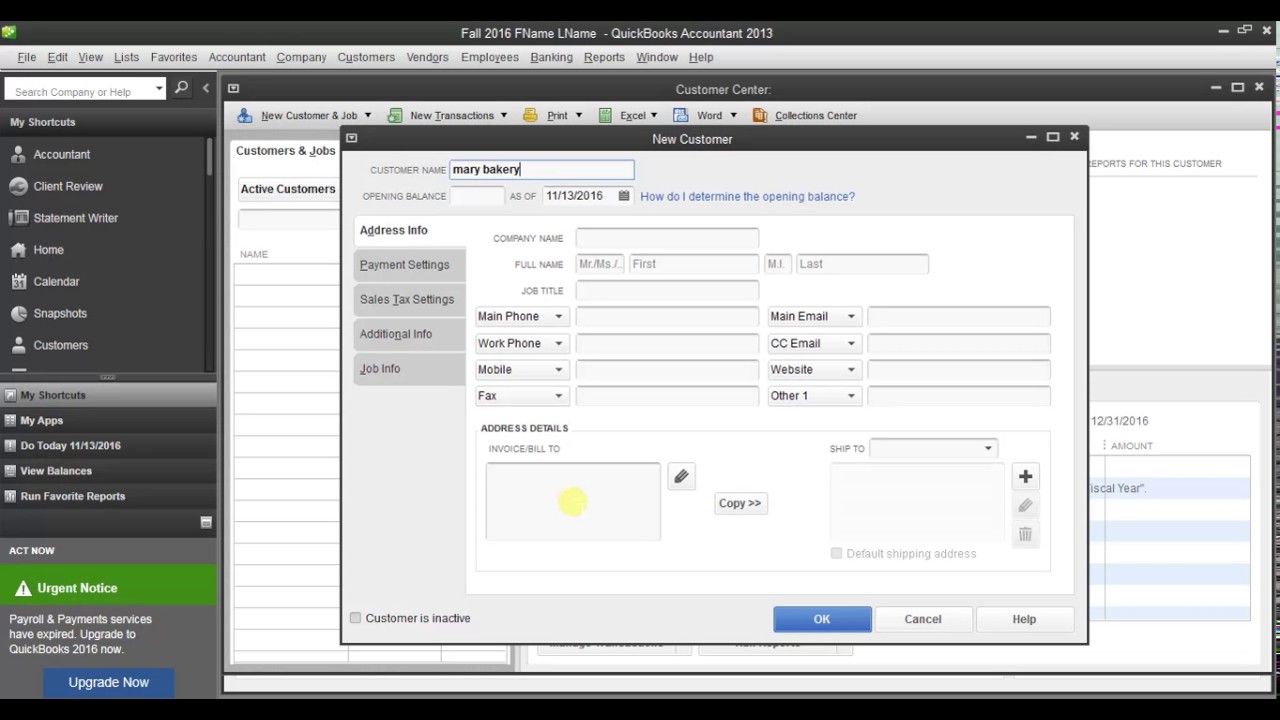The height and width of the screenshot is (720, 1280).
Task: Click the sidebar panel options icon
Action: click(206, 522)
